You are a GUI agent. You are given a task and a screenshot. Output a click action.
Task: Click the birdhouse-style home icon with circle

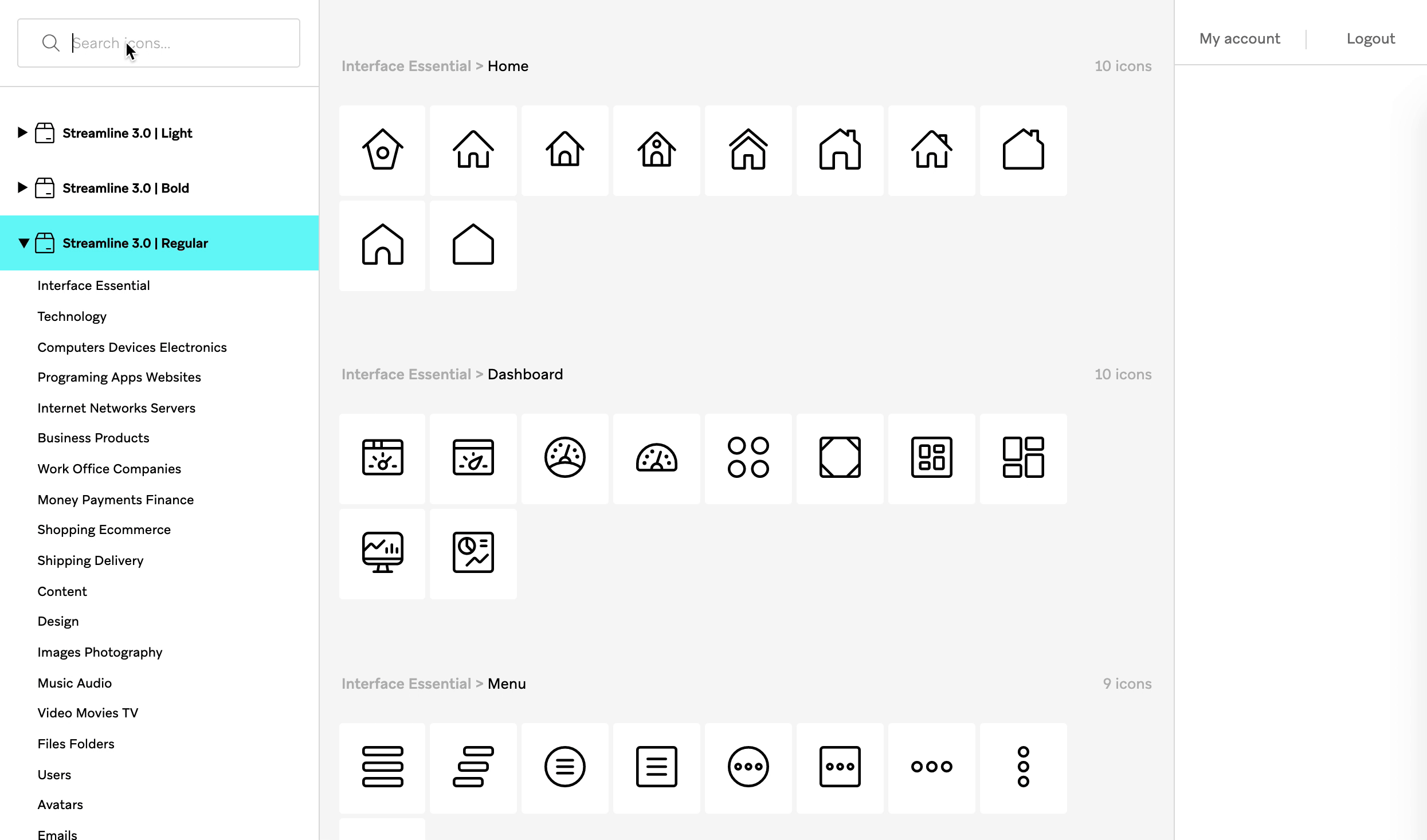382,150
